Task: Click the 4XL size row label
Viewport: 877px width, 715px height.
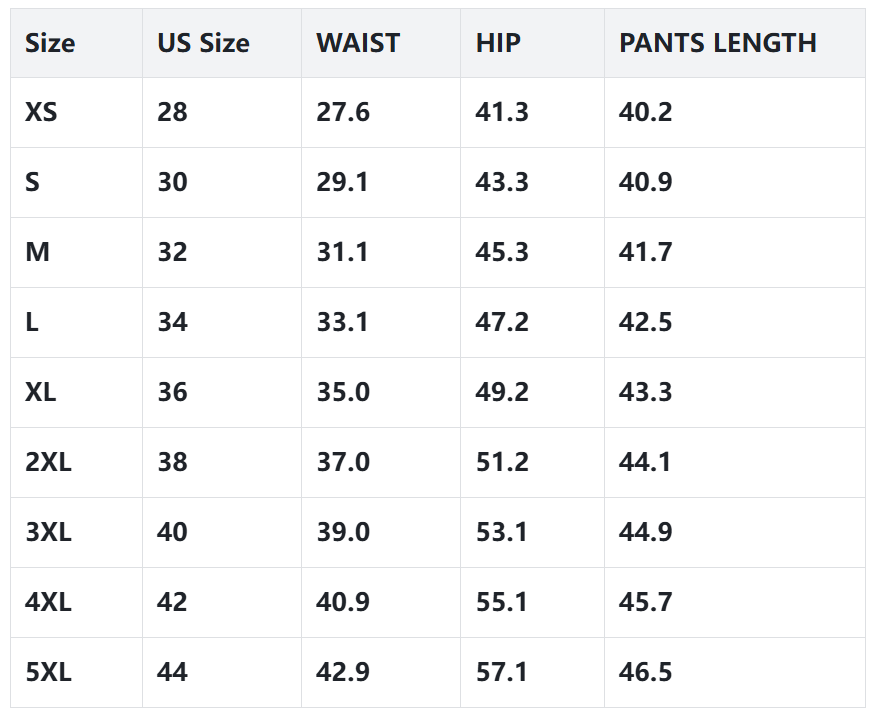Action: point(48,603)
